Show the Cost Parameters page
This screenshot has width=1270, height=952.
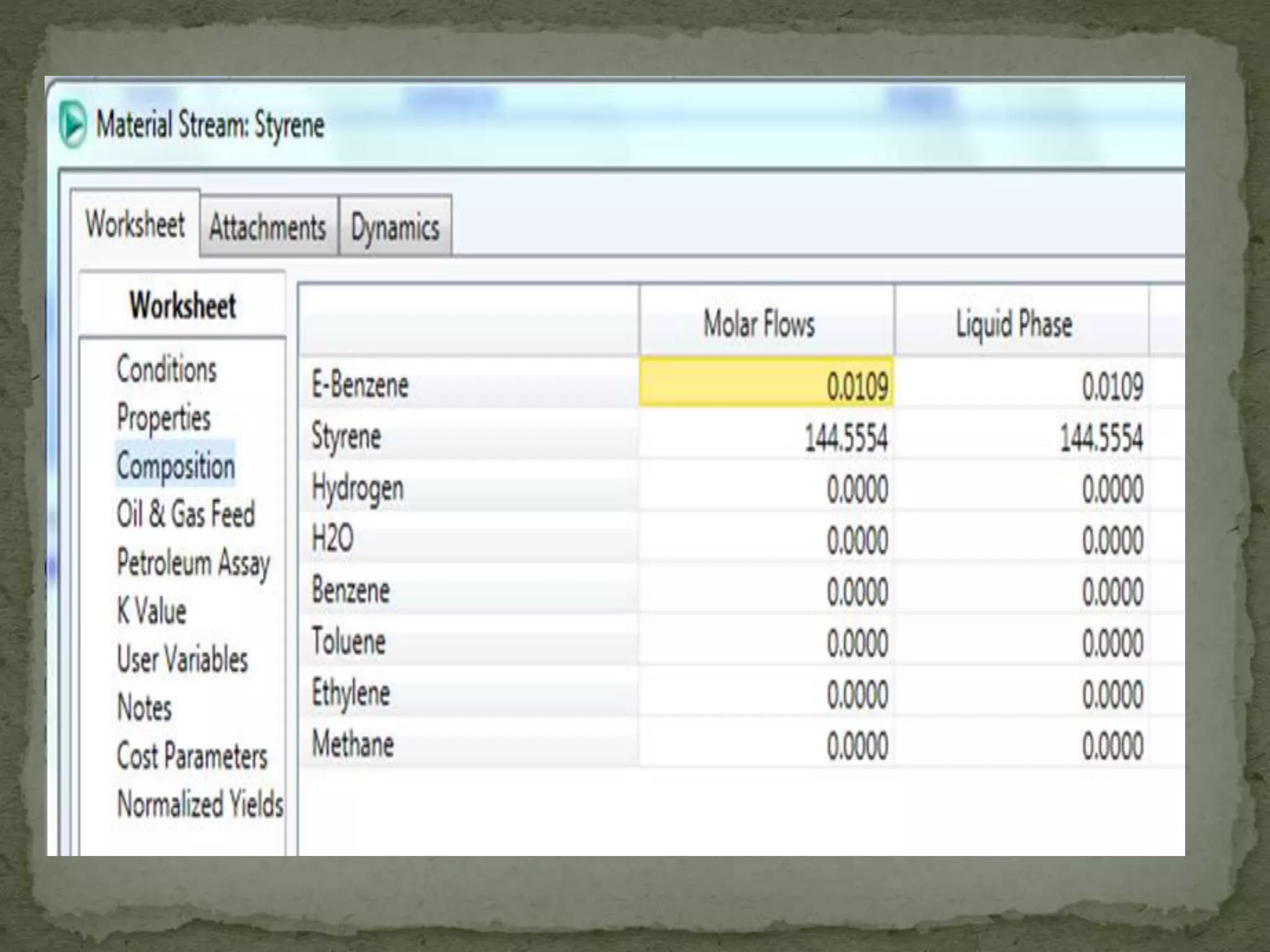coord(192,756)
